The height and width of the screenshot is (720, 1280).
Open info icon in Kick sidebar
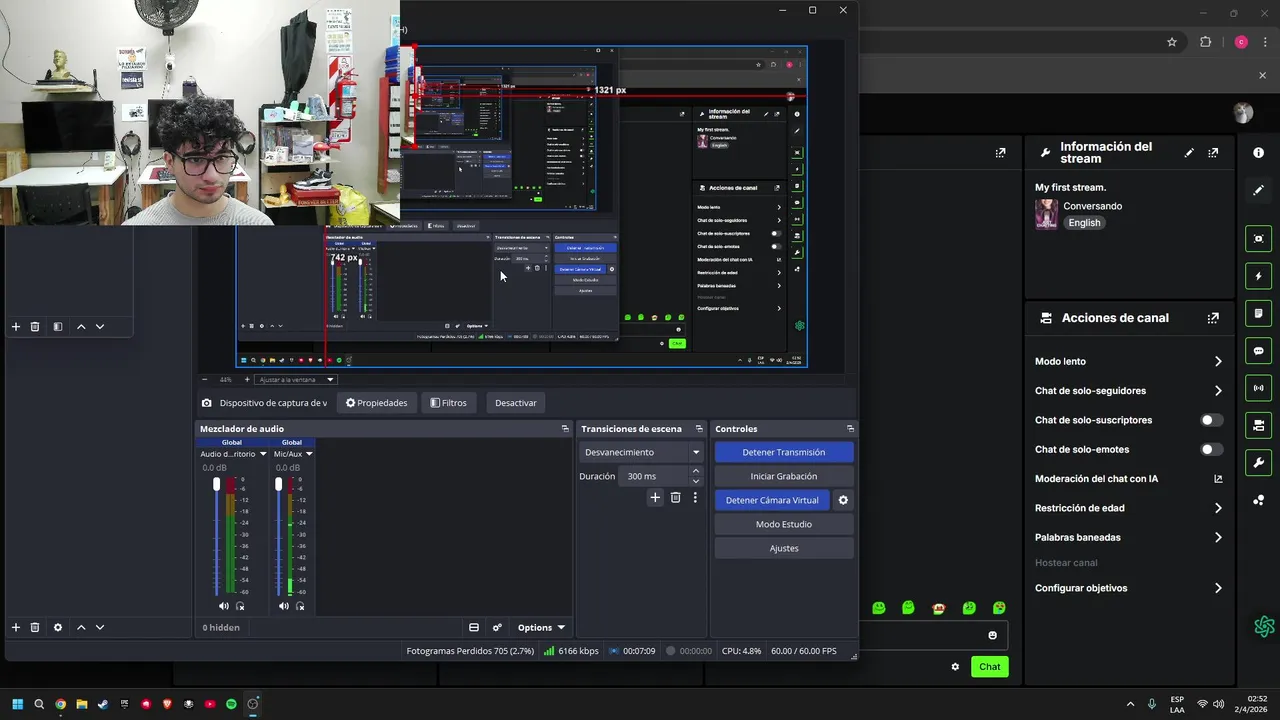pyautogui.click(x=1259, y=153)
